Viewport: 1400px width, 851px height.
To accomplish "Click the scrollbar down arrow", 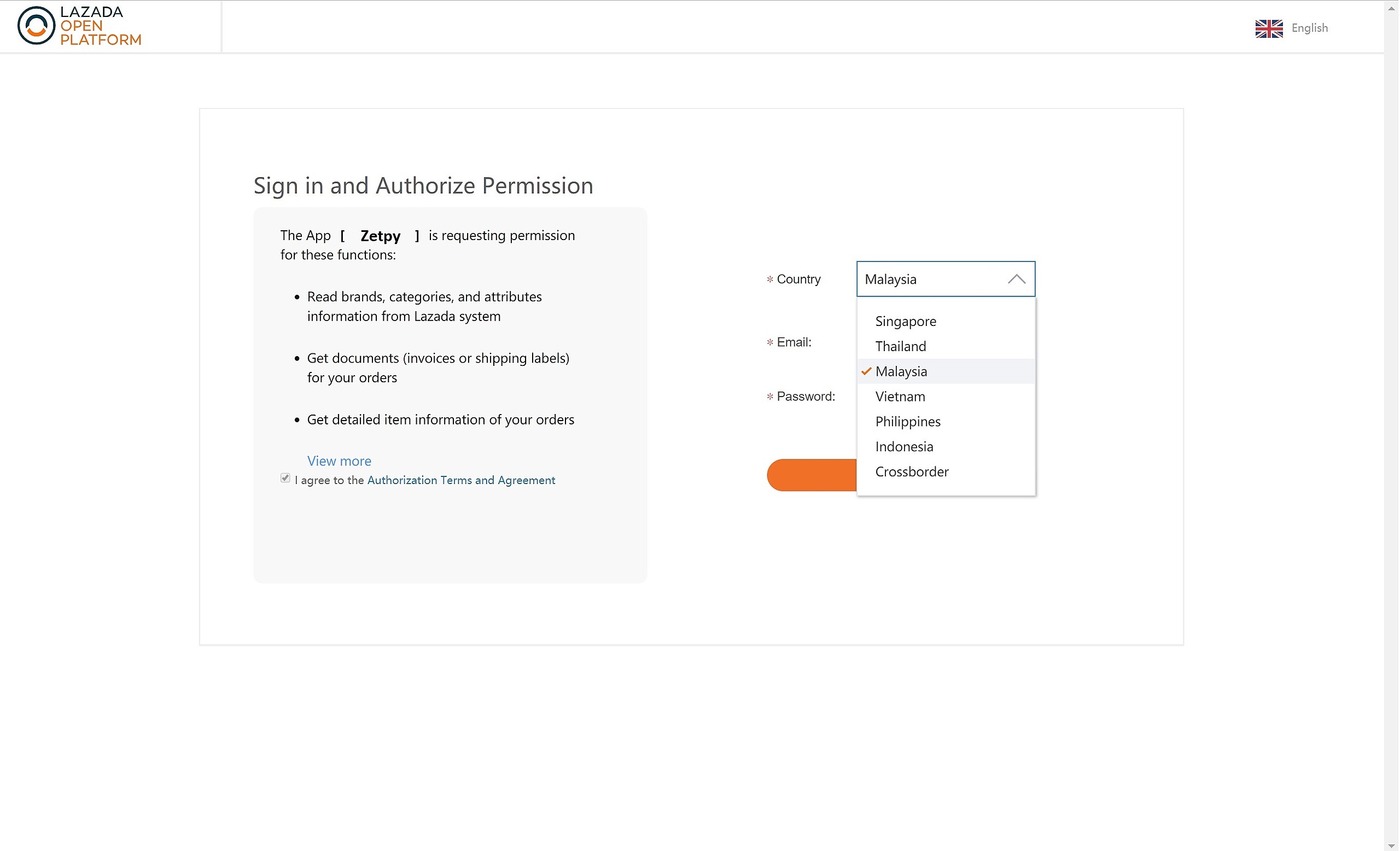I will click(1391, 846).
